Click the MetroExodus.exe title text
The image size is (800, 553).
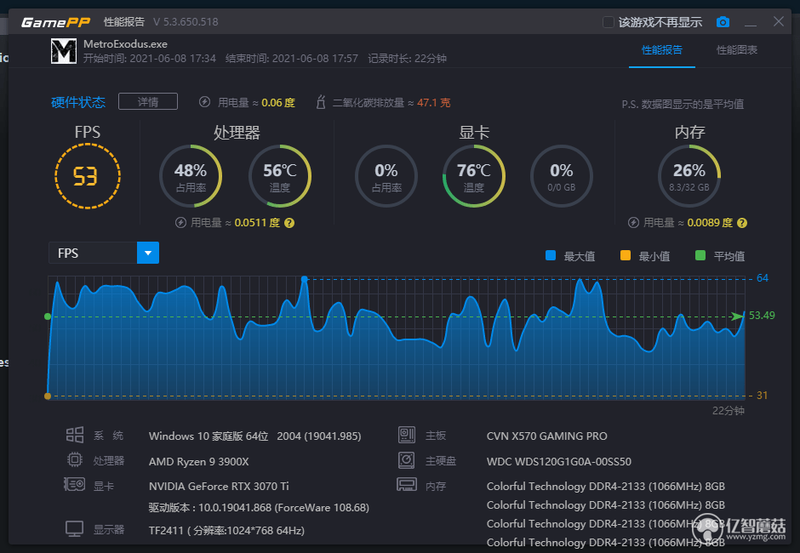coord(126,44)
